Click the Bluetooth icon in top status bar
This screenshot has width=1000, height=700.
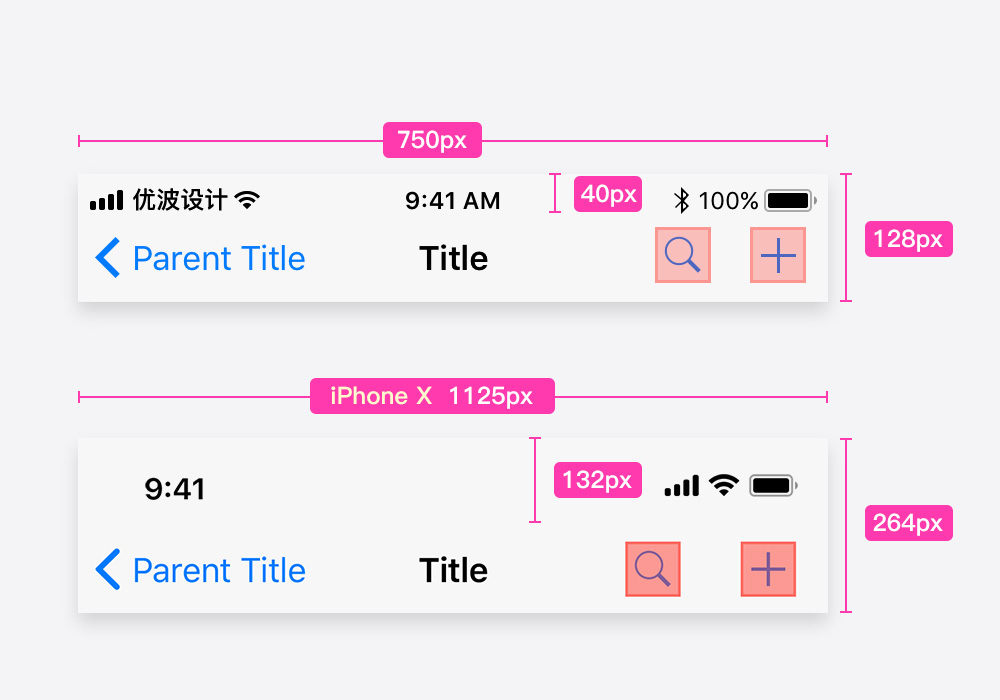(x=682, y=201)
